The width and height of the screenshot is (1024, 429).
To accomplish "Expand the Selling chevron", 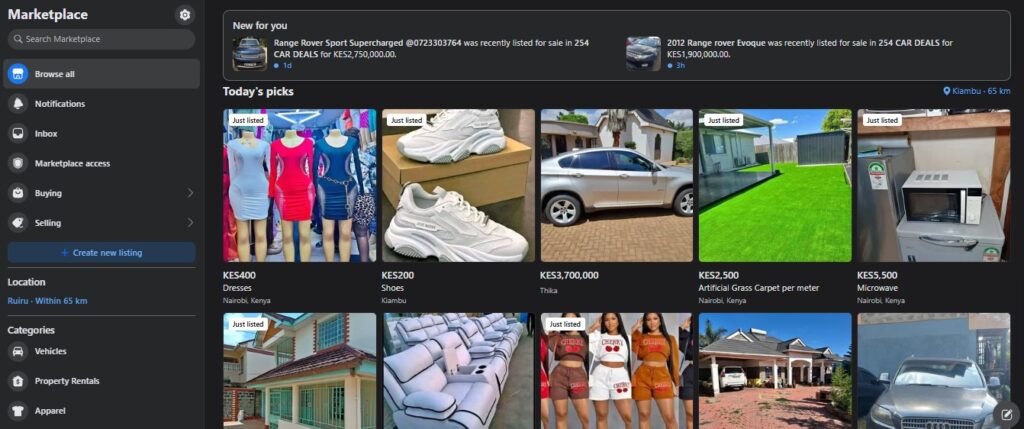I will 190,223.
